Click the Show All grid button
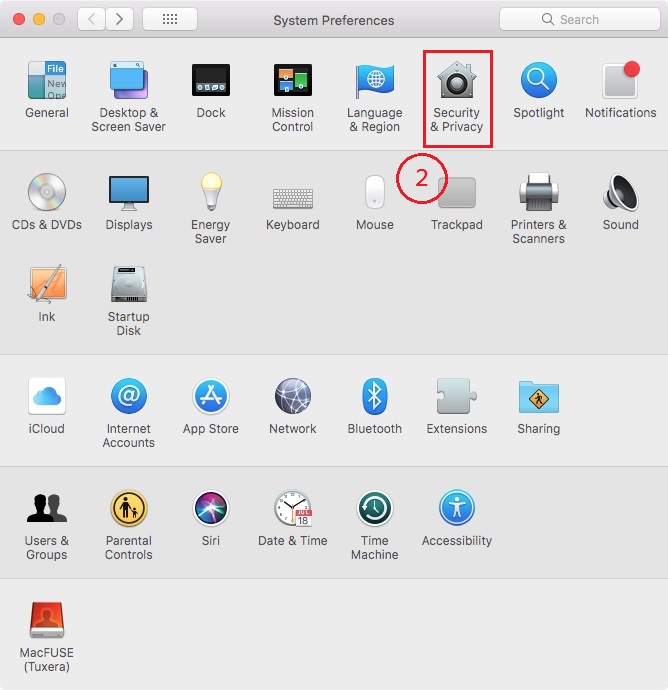The image size is (668, 690). pos(170,19)
